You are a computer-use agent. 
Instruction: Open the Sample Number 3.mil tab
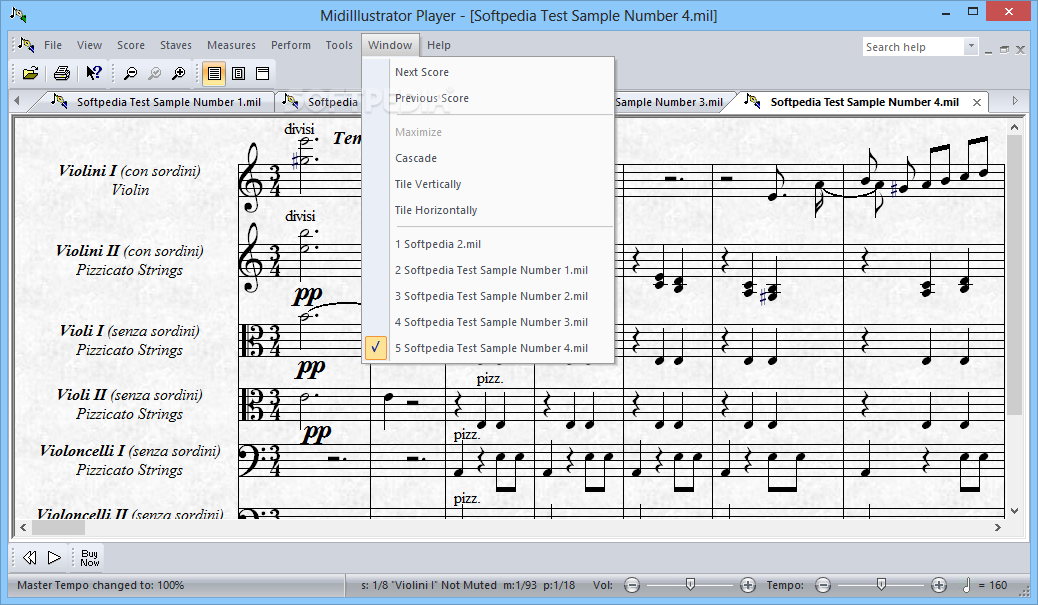[x=669, y=102]
